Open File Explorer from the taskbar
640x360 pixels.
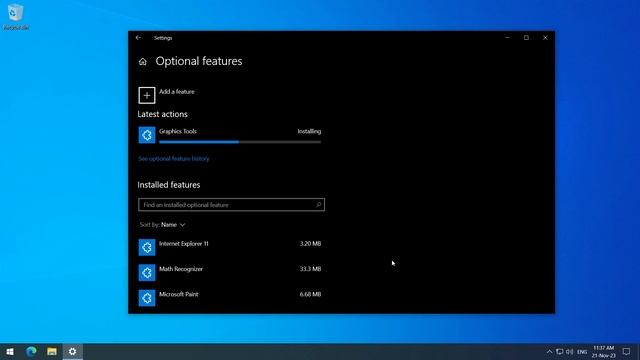(x=52, y=351)
